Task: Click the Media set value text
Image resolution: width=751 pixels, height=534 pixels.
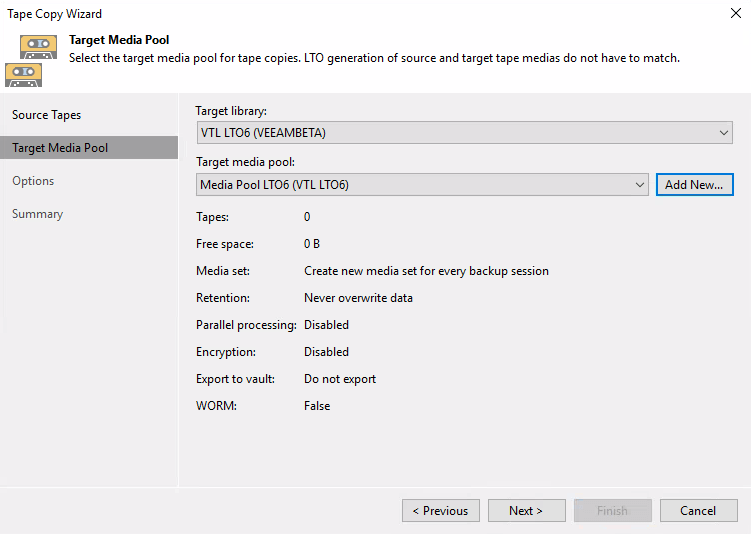Action: pyautogui.click(x=426, y=271)
